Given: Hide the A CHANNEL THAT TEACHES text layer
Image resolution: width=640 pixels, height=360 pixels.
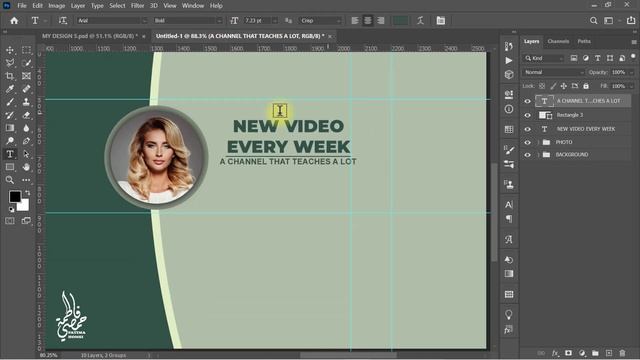Looking at the screenshot, I should coord(527,101).
